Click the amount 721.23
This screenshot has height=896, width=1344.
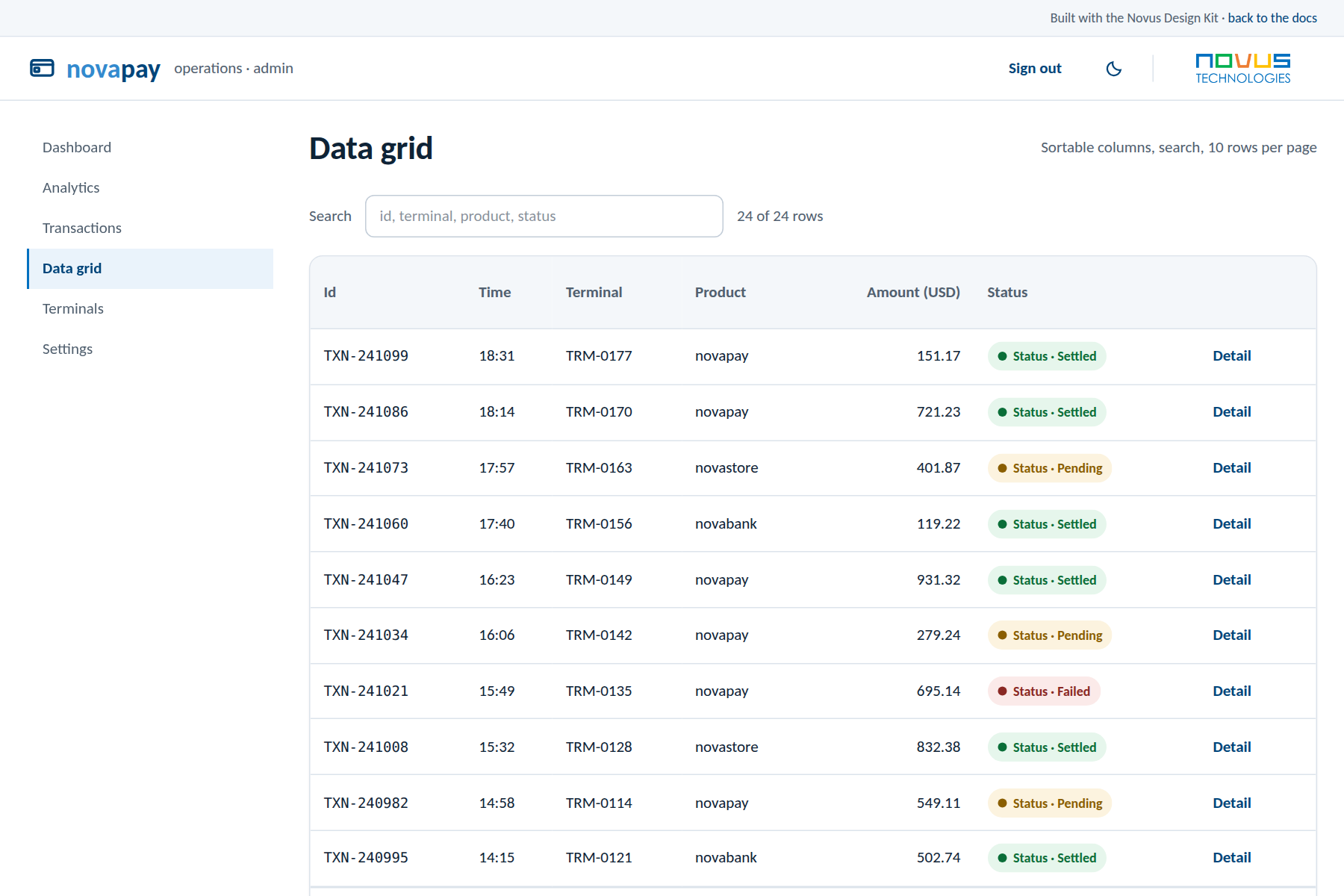pos(939,412)
